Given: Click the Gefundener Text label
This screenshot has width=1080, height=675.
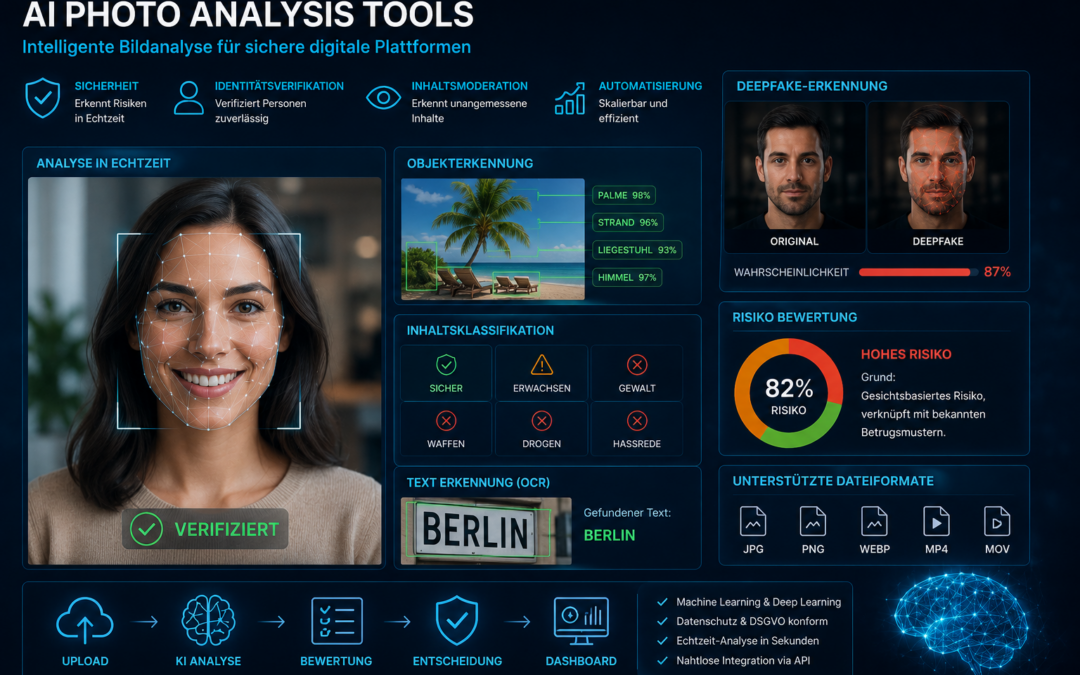Looking at the screenshot, I should [627, 512].
